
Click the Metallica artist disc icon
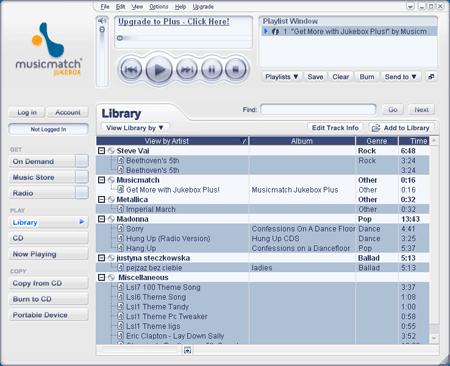[111, 200]
